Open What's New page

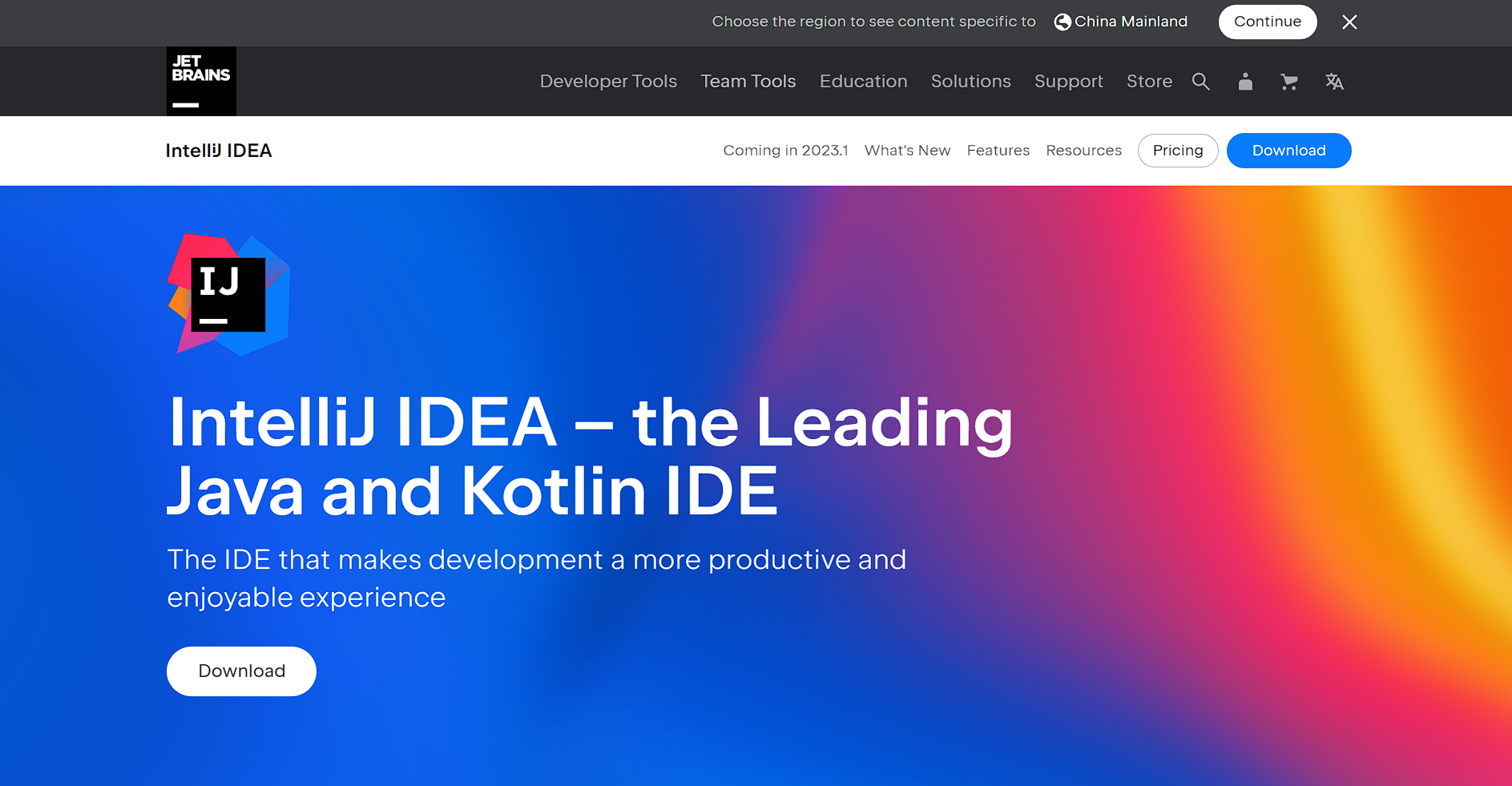coord(907,151)
